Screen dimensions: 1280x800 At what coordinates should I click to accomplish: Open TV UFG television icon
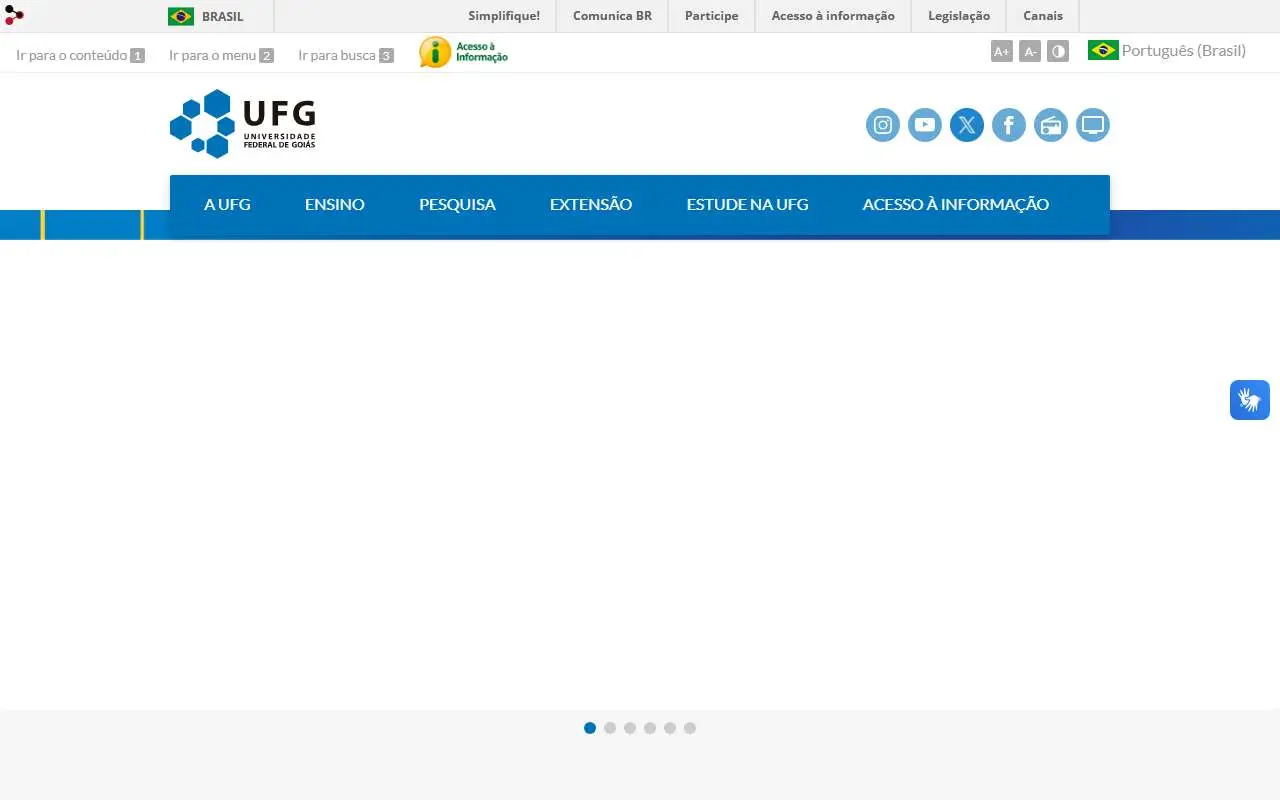coord(1093,125)
